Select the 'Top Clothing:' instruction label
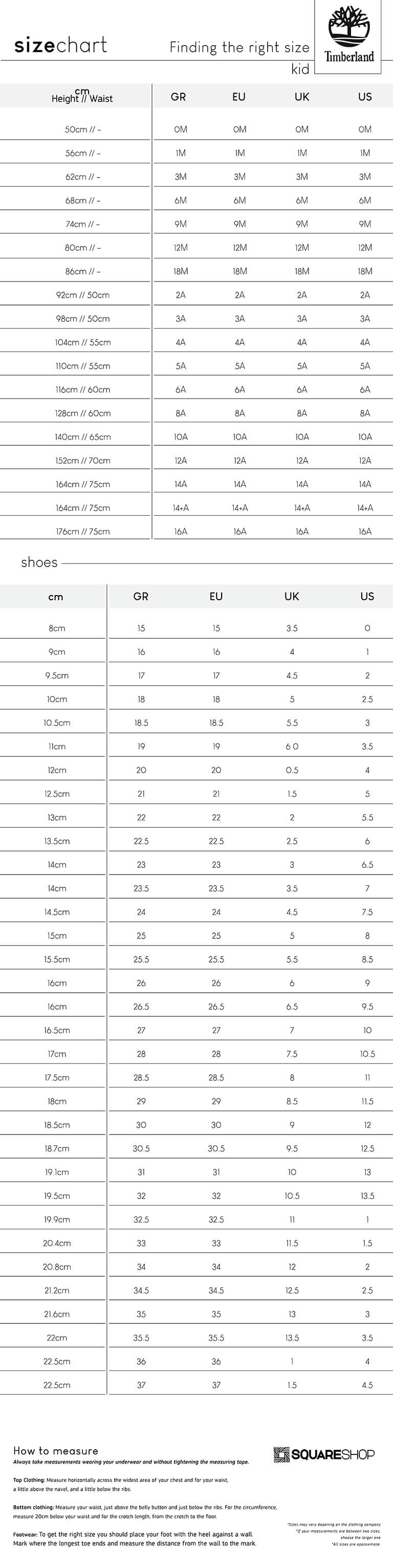 29,1480
